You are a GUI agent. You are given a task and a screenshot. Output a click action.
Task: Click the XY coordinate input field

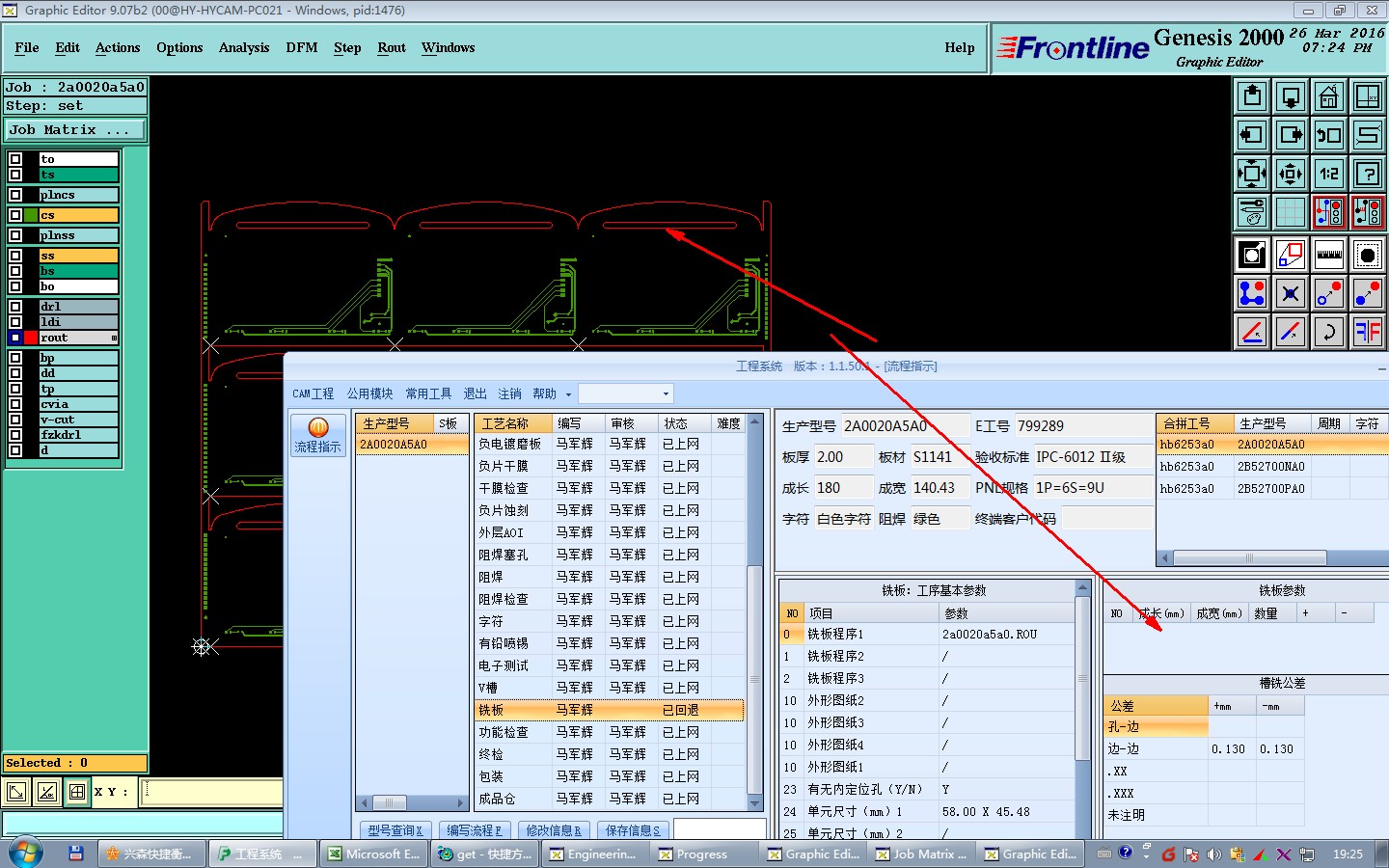[212, 792]
